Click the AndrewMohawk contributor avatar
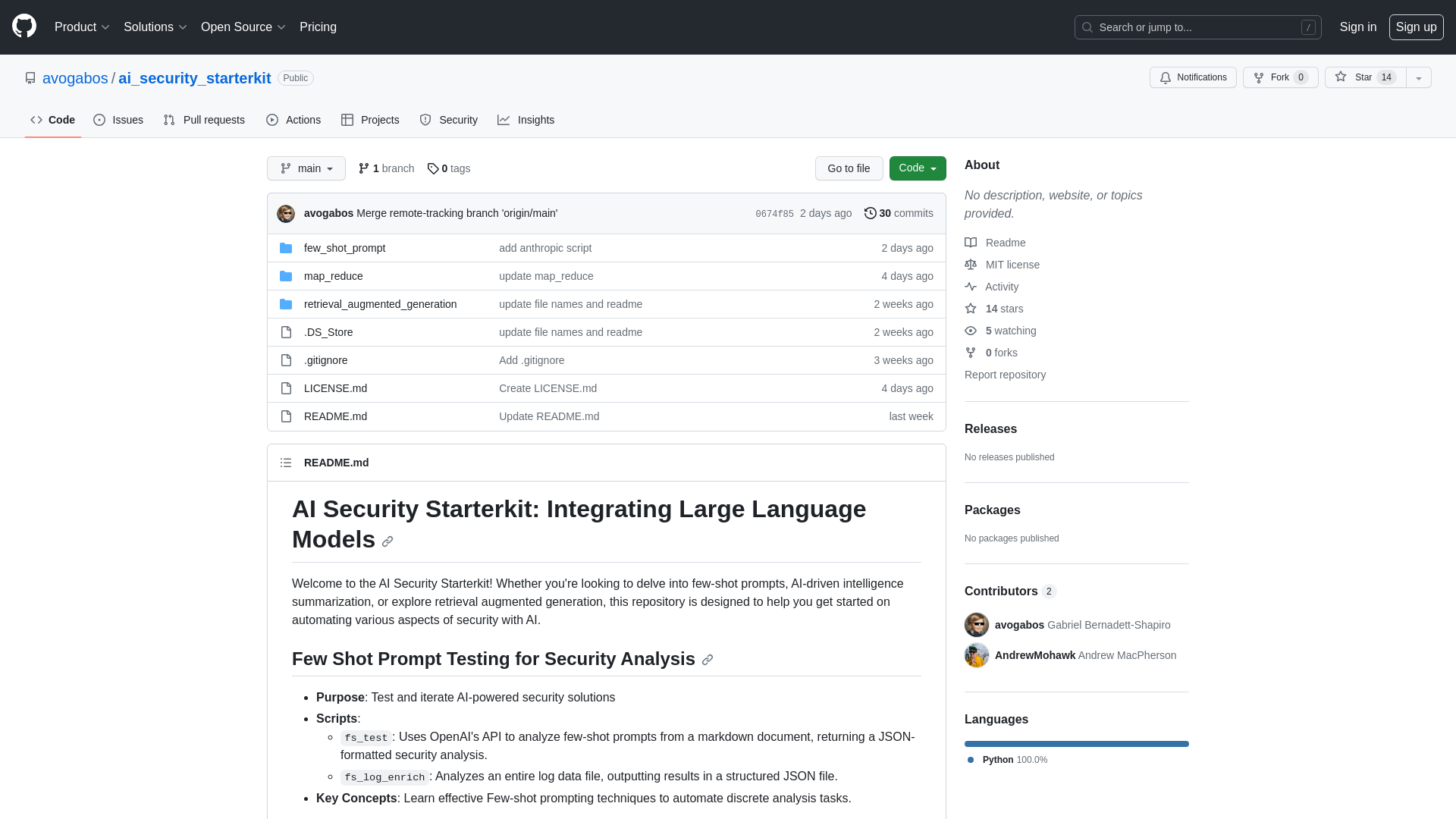Viewport: 1456px width, 819px height. (x=977, y=655)
